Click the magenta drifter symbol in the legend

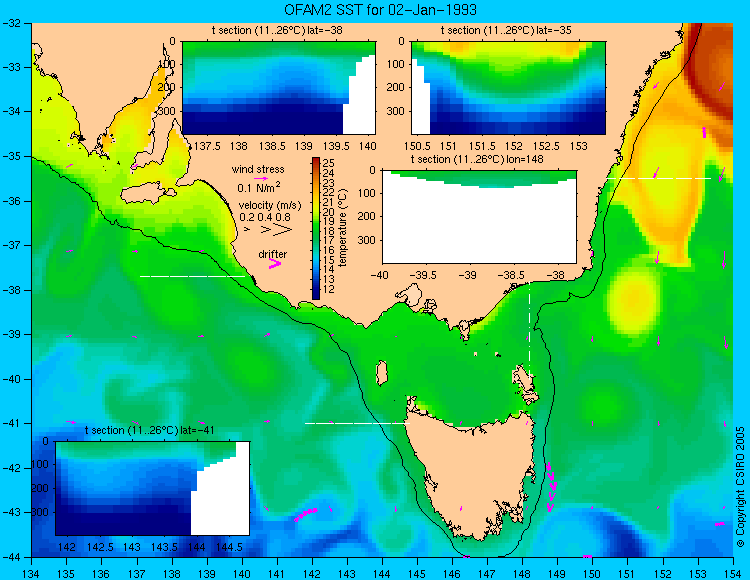pyautogui.click(x=275, y=264)
